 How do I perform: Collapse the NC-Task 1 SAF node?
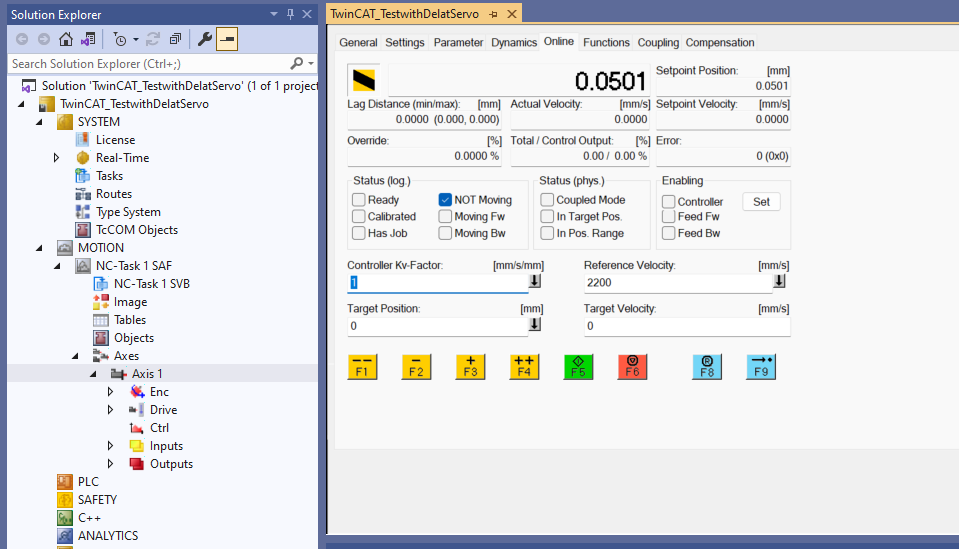57,266
